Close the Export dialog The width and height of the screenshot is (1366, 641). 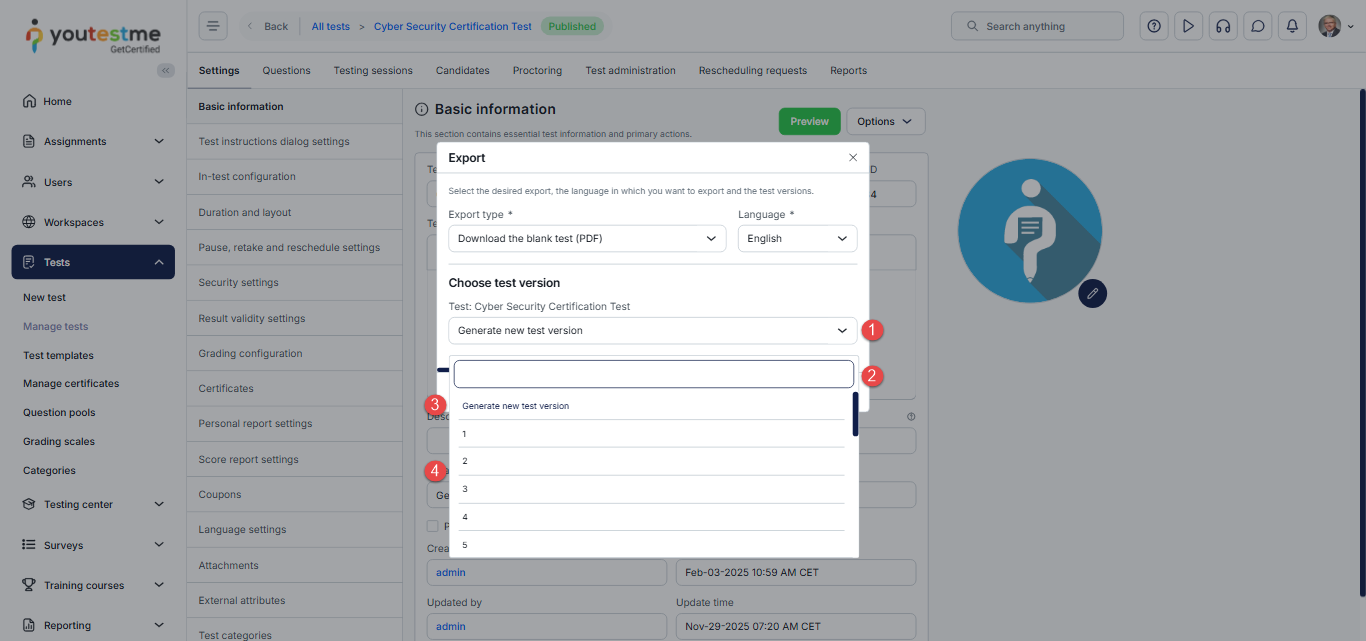[852, 158]
